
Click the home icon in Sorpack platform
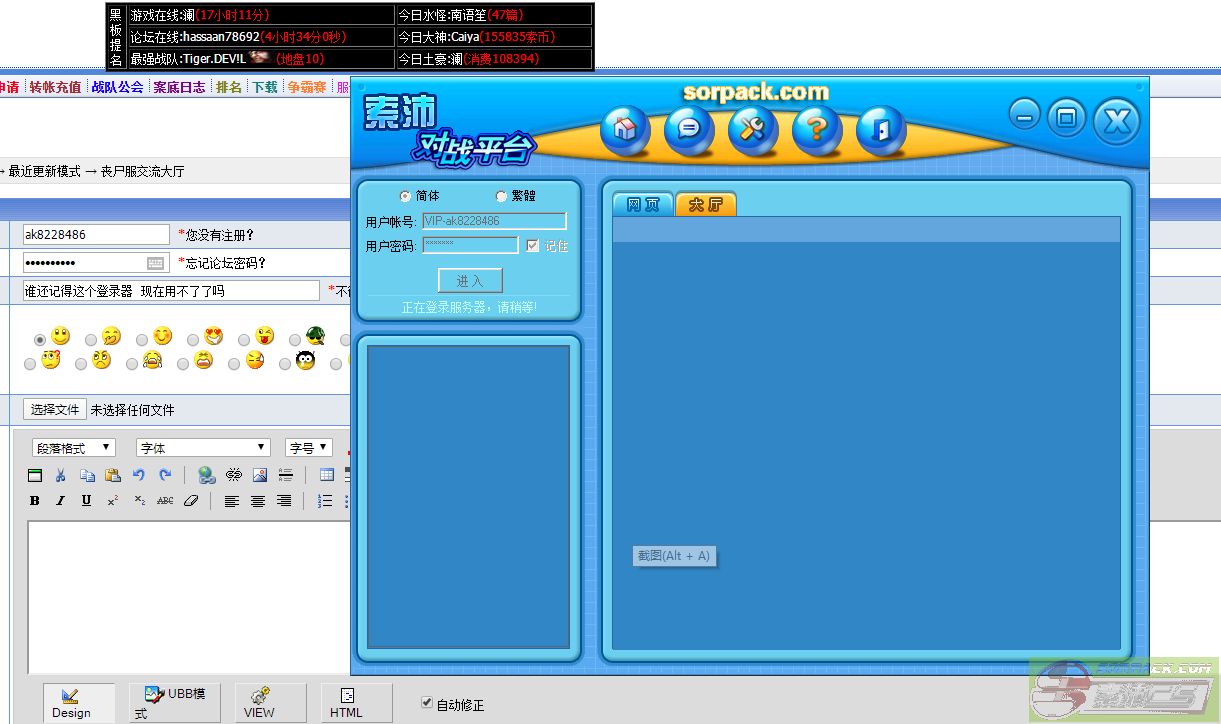625,129
